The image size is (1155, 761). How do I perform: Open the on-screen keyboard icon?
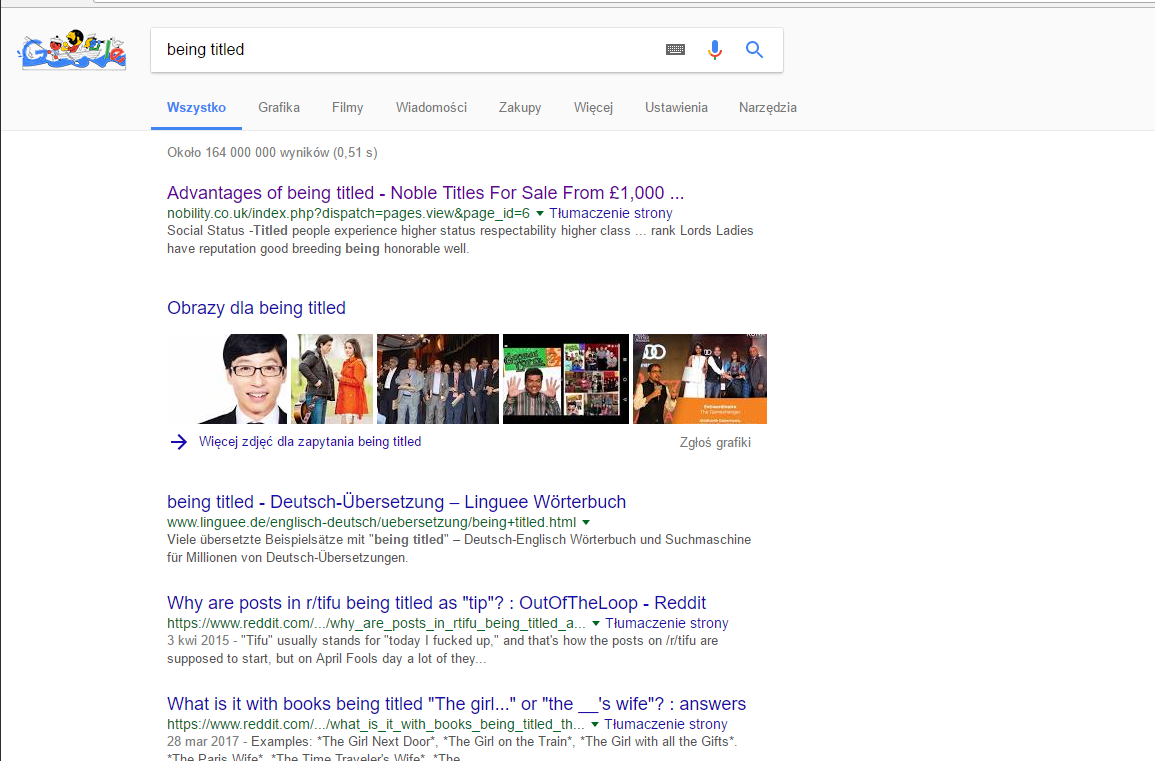(x=675, y=49)
